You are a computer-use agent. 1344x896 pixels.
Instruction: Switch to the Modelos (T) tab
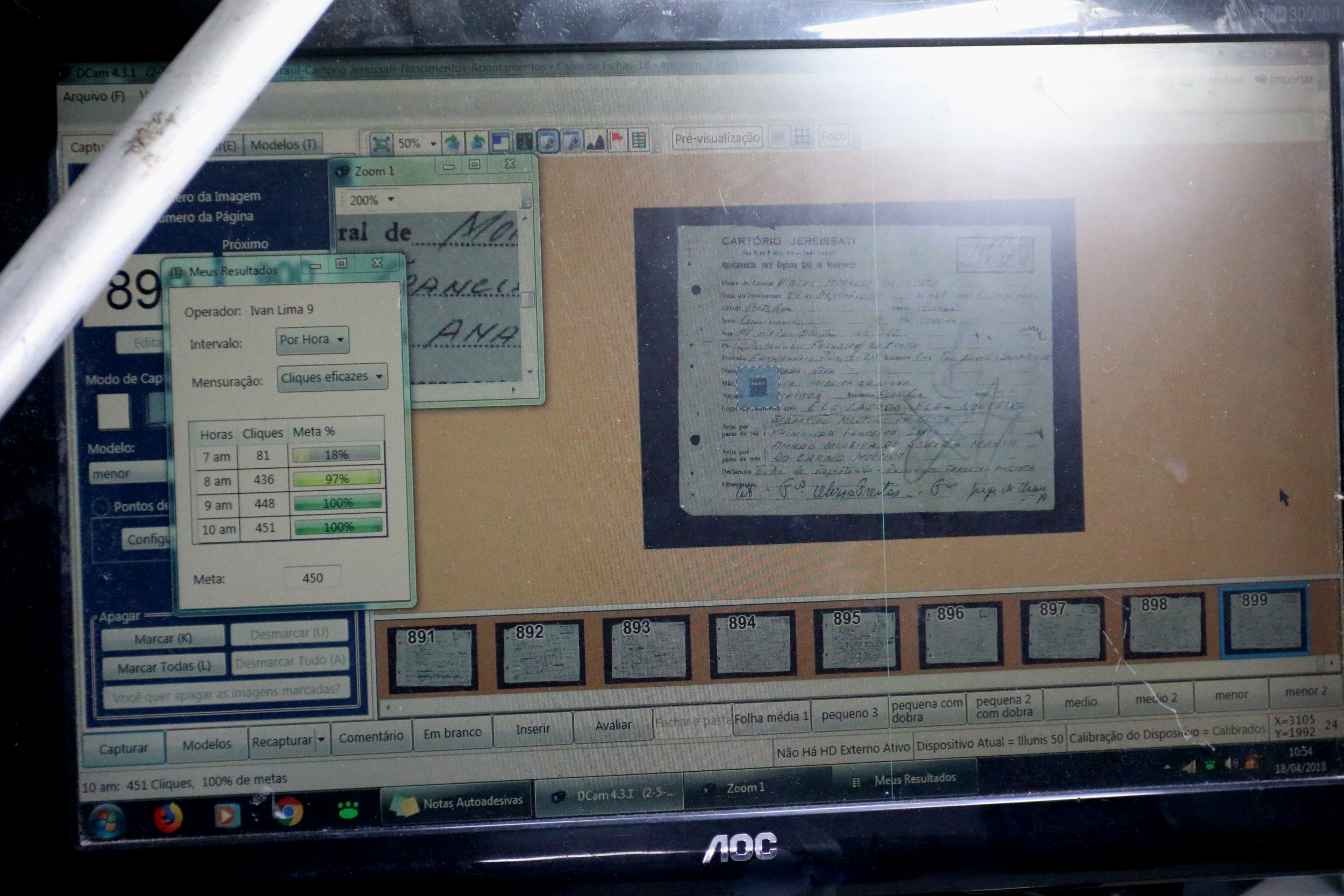(x=283, y=145)
